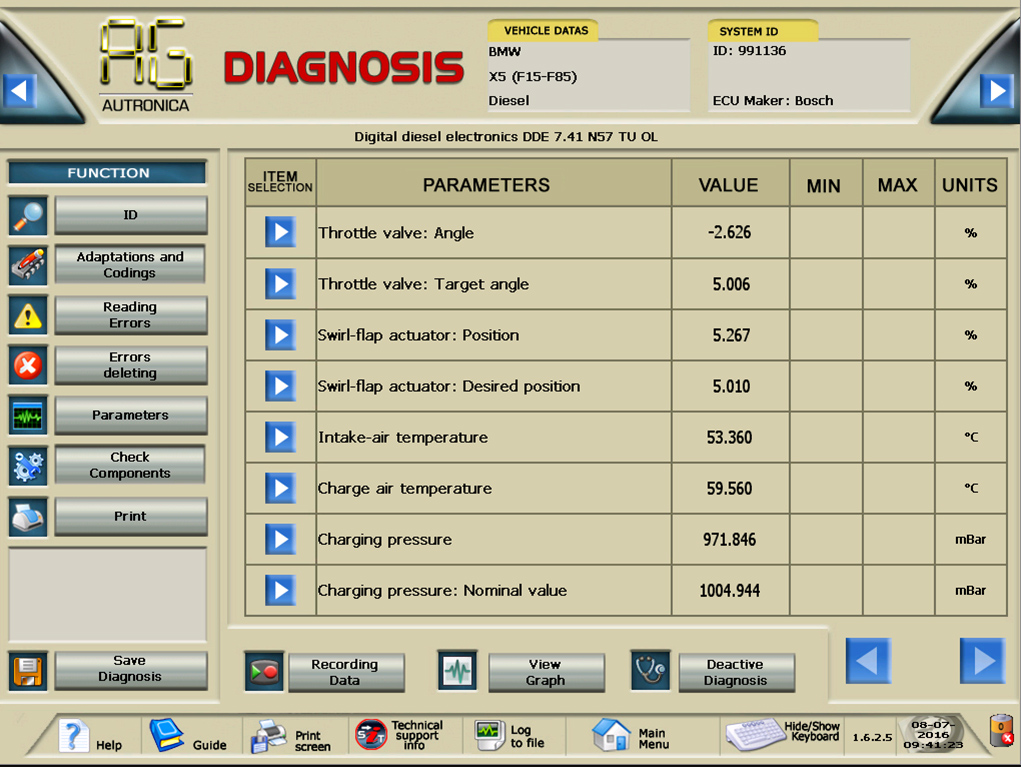This screenshot has width=1021, height=767.
Task: Open the Guide from bottom bar
Action: pyautogui.click(x=188, y=738)
